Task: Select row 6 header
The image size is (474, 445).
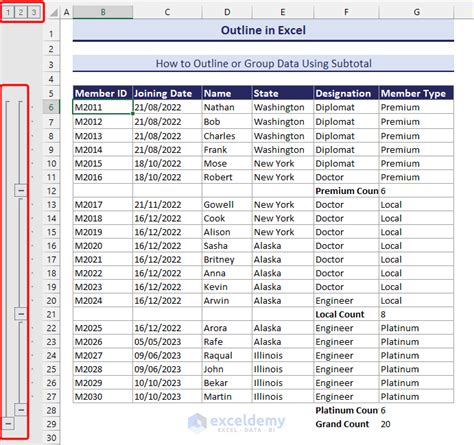Action: click(x=51, y=107)
